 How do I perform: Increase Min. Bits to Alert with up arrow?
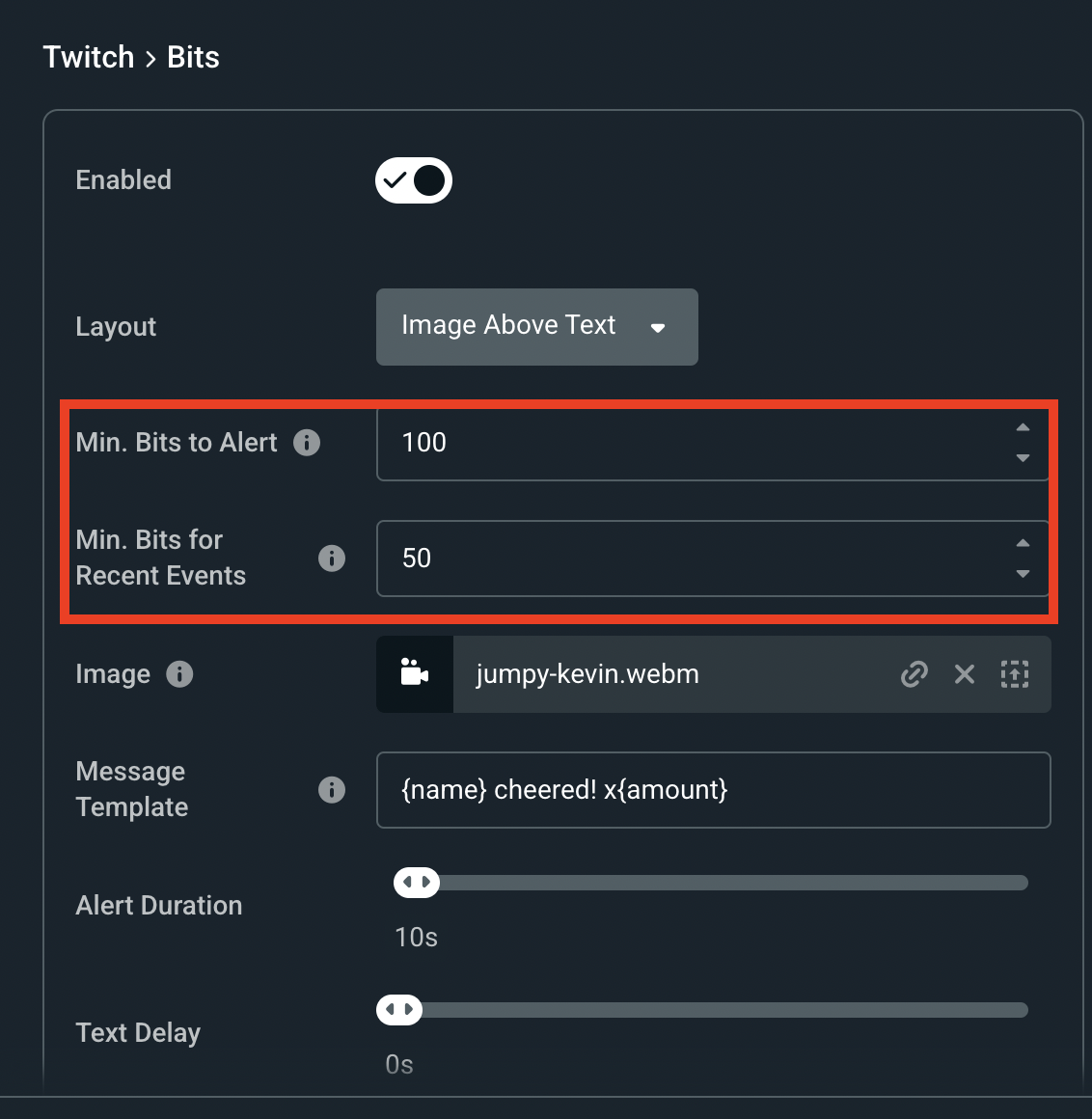[1023, 427]
